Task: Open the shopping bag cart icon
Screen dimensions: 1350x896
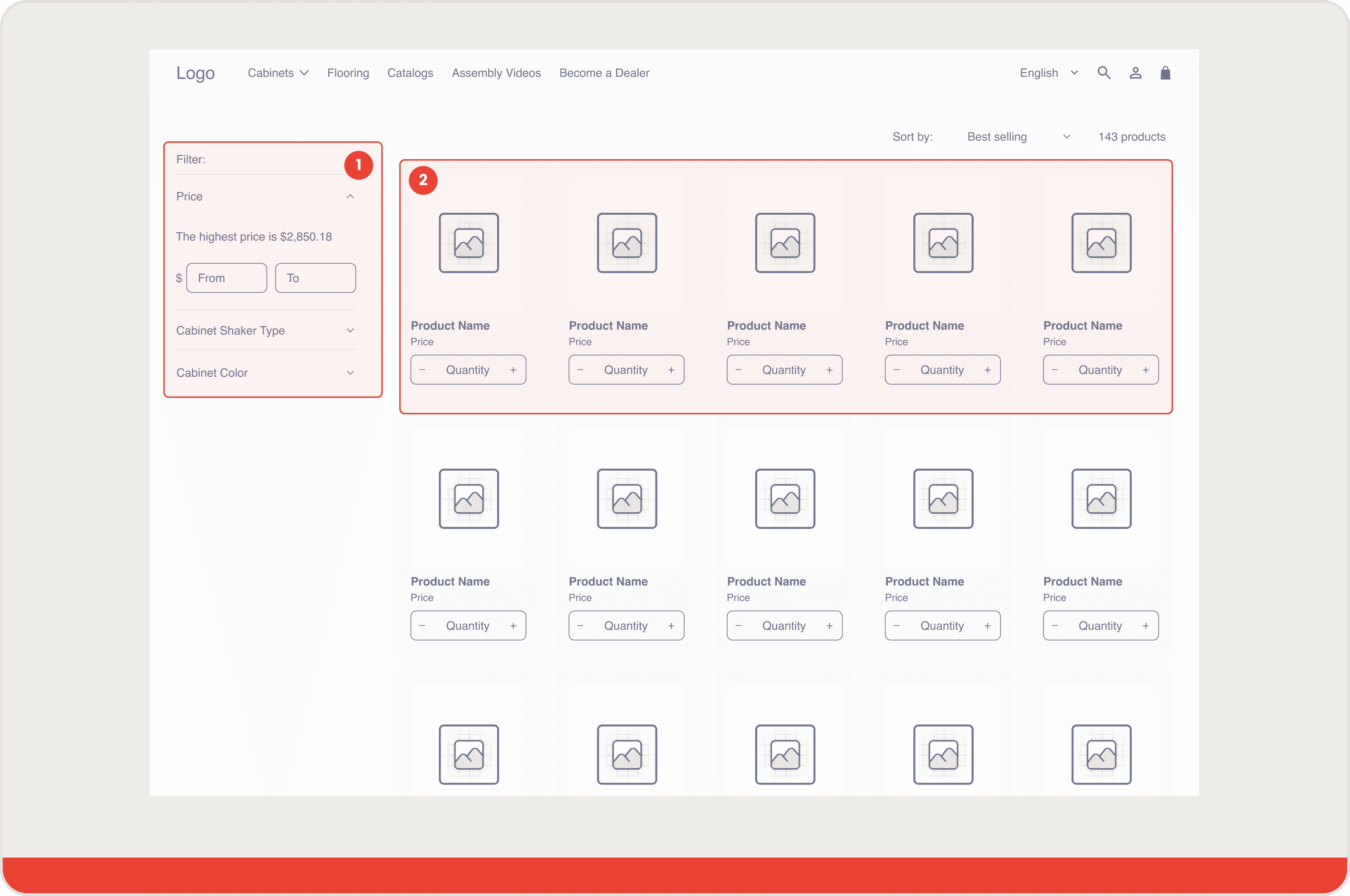Action: 1165,73
